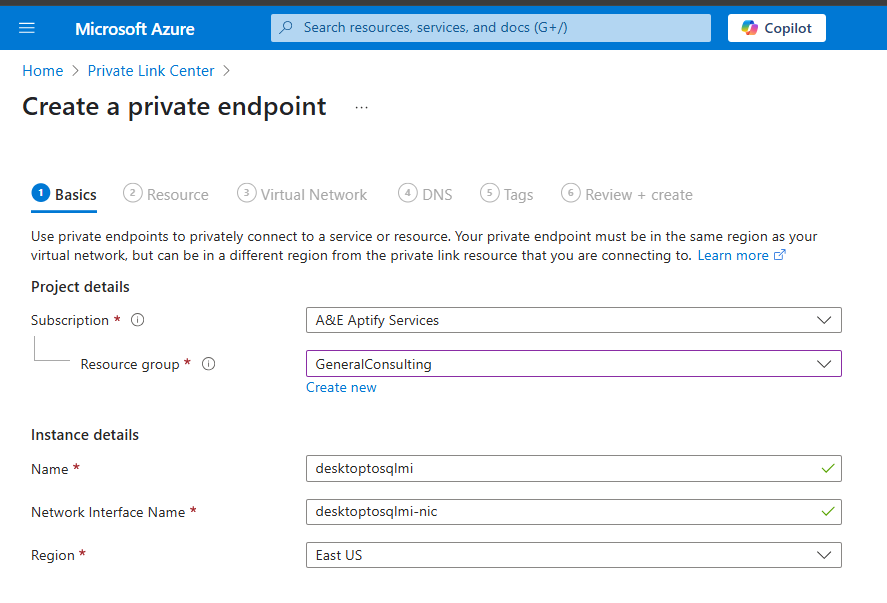Click the Resource group chevron arrow
The image size is (887, 603).
[x=824, y=364]
